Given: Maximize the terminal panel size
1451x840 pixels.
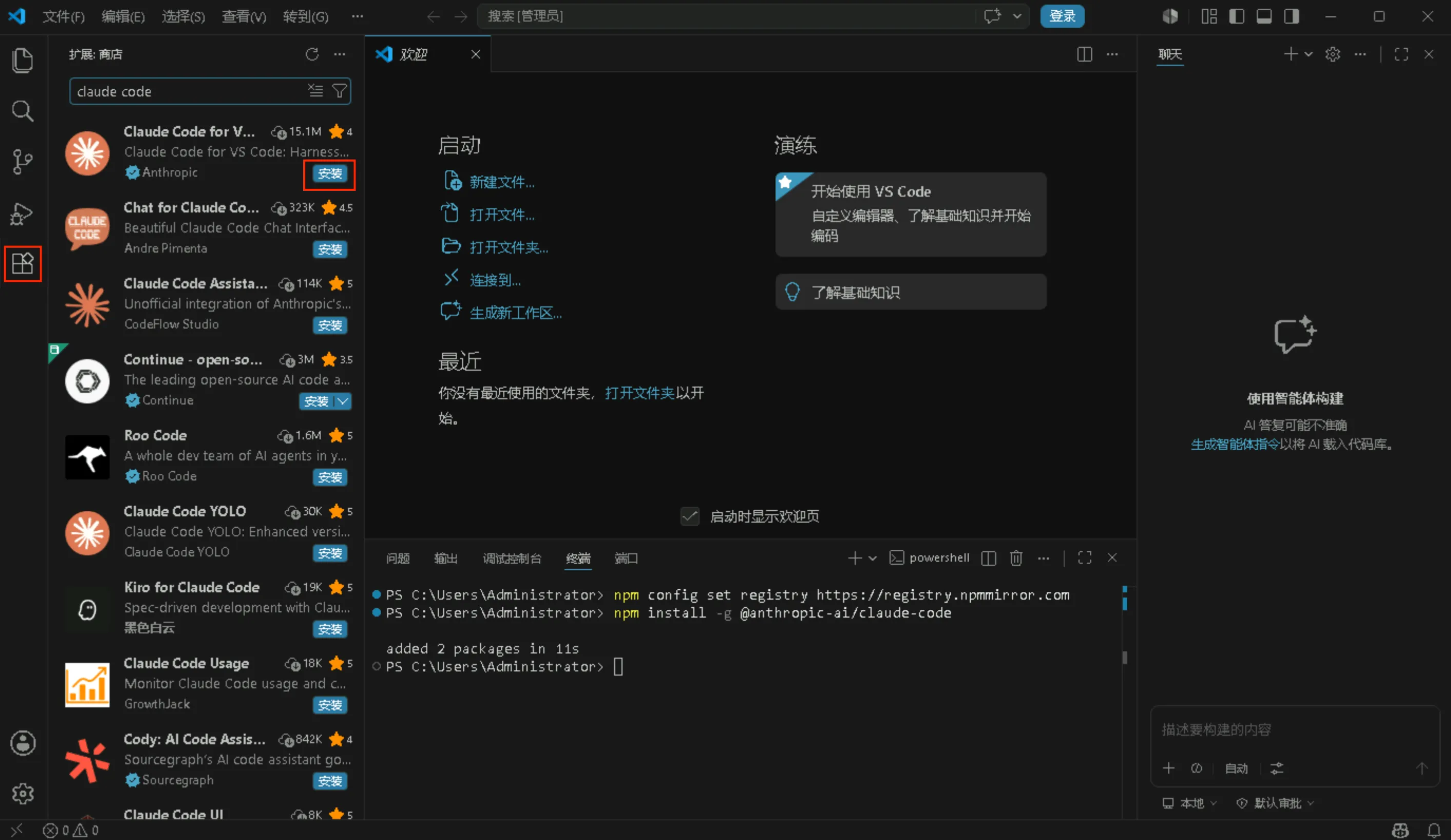Looking at the screenshot, I should (x=1085, y=557).
